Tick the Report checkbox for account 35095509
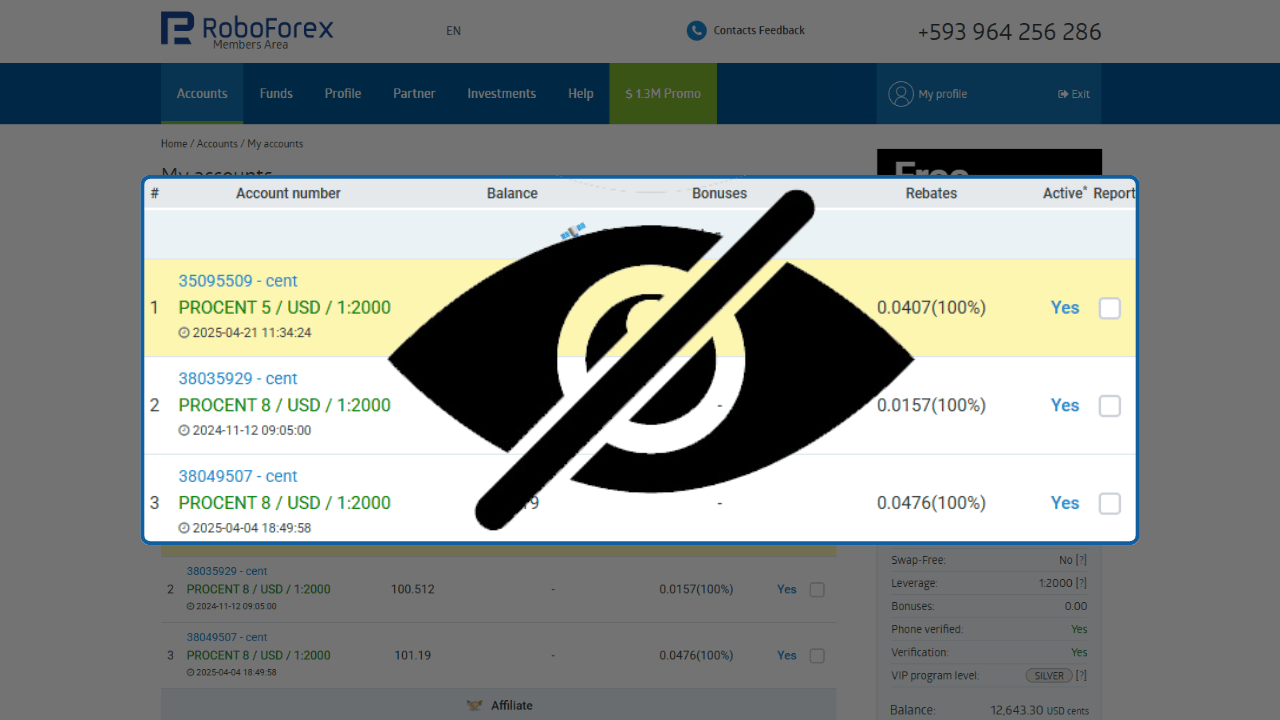The height and width of the screenshot is (720, 1280). tap(1109, 308)
